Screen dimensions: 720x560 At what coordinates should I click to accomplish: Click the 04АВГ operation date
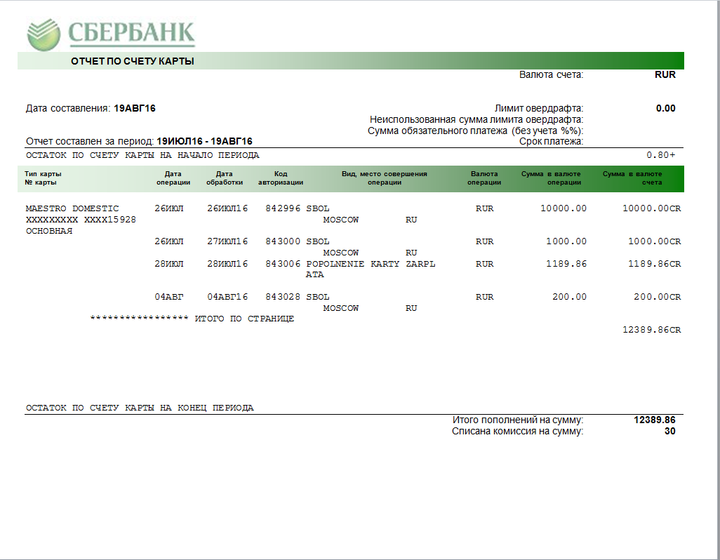(x=170, y=297)
